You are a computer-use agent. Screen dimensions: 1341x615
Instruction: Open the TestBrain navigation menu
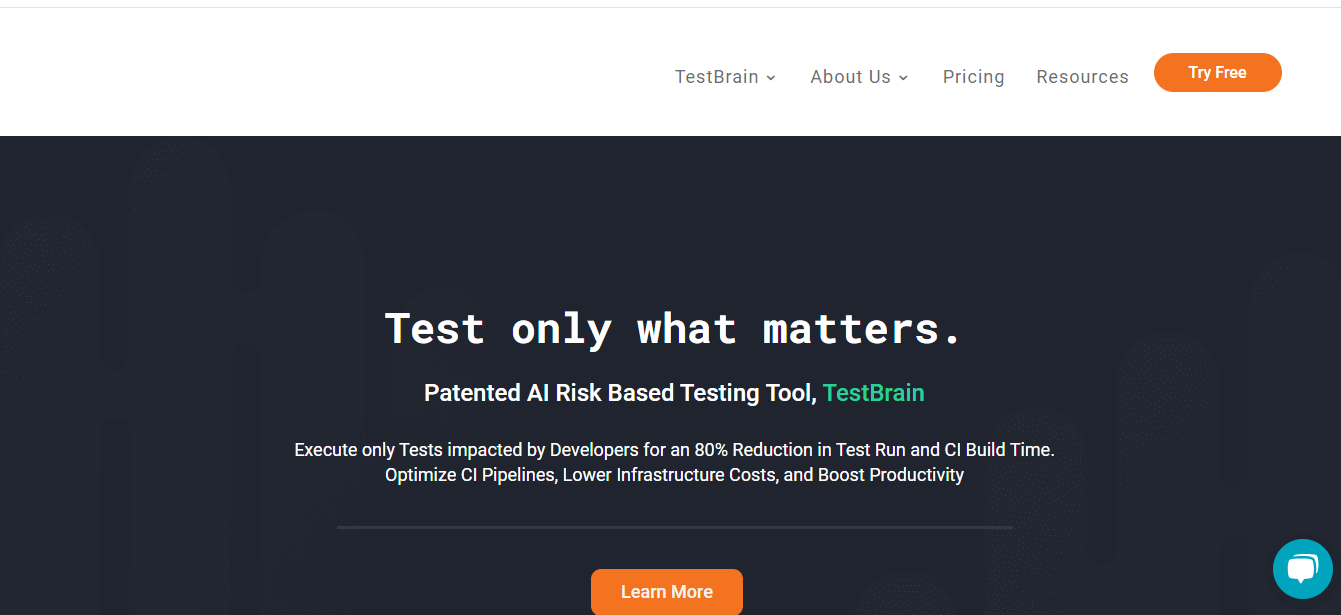tap(716, 77)
